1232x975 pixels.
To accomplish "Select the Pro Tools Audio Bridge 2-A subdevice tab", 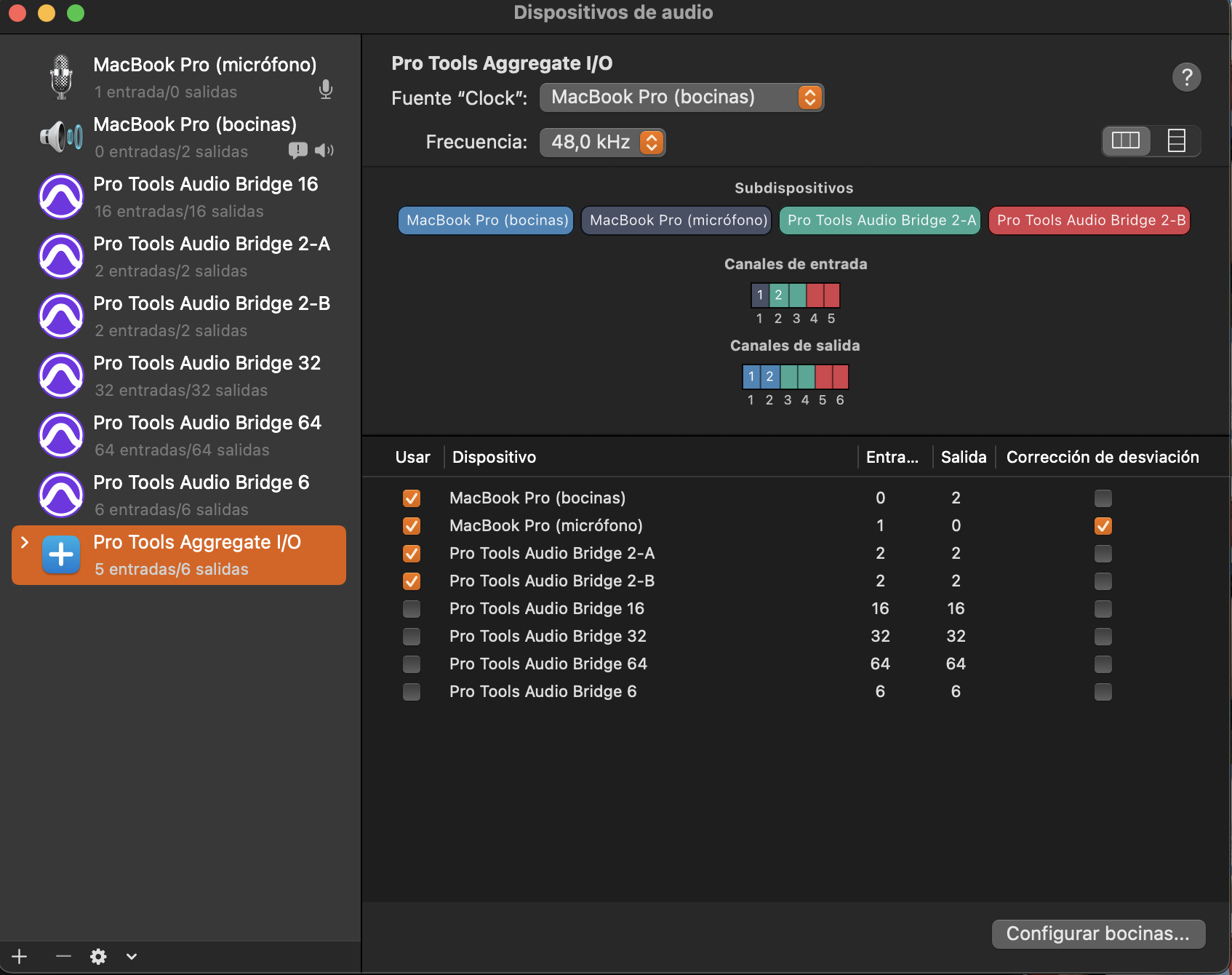I will pyautogui.click(x=879, y=220).
